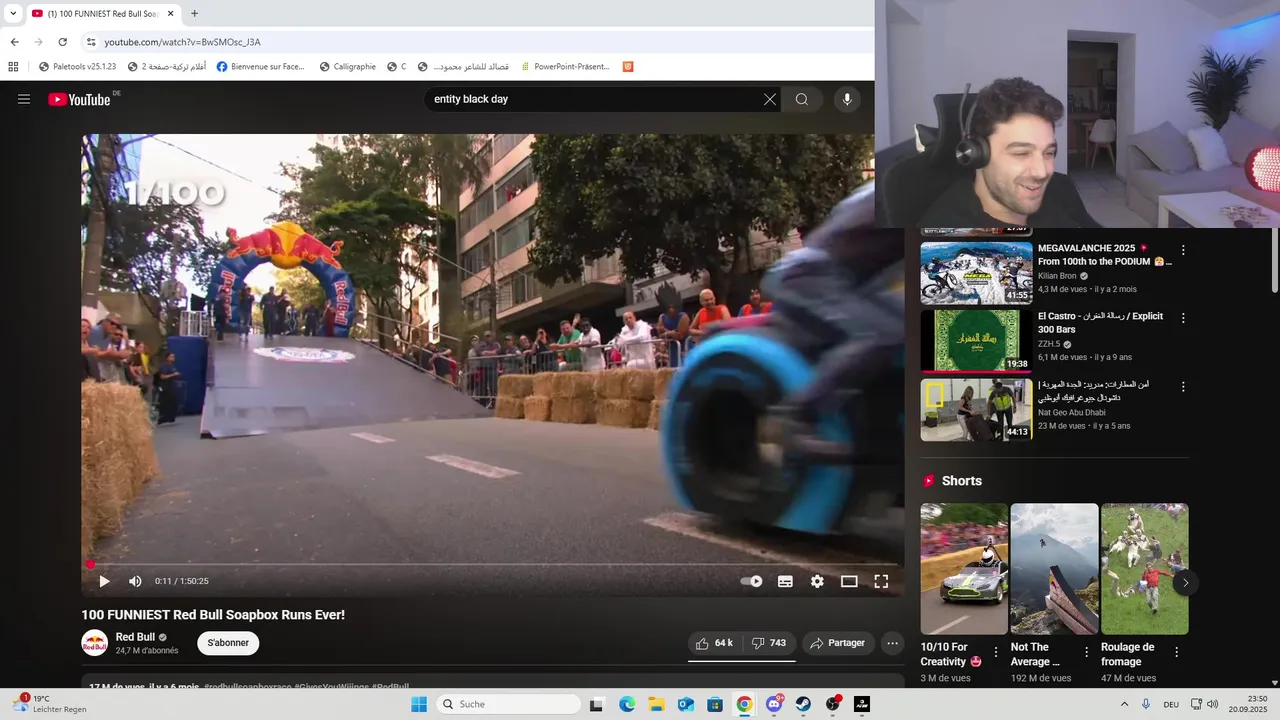This screenshot has width=1280, height=720.
Task: Select the 100 FUNNIEST Red Bull tab
Action: [96, 14]
